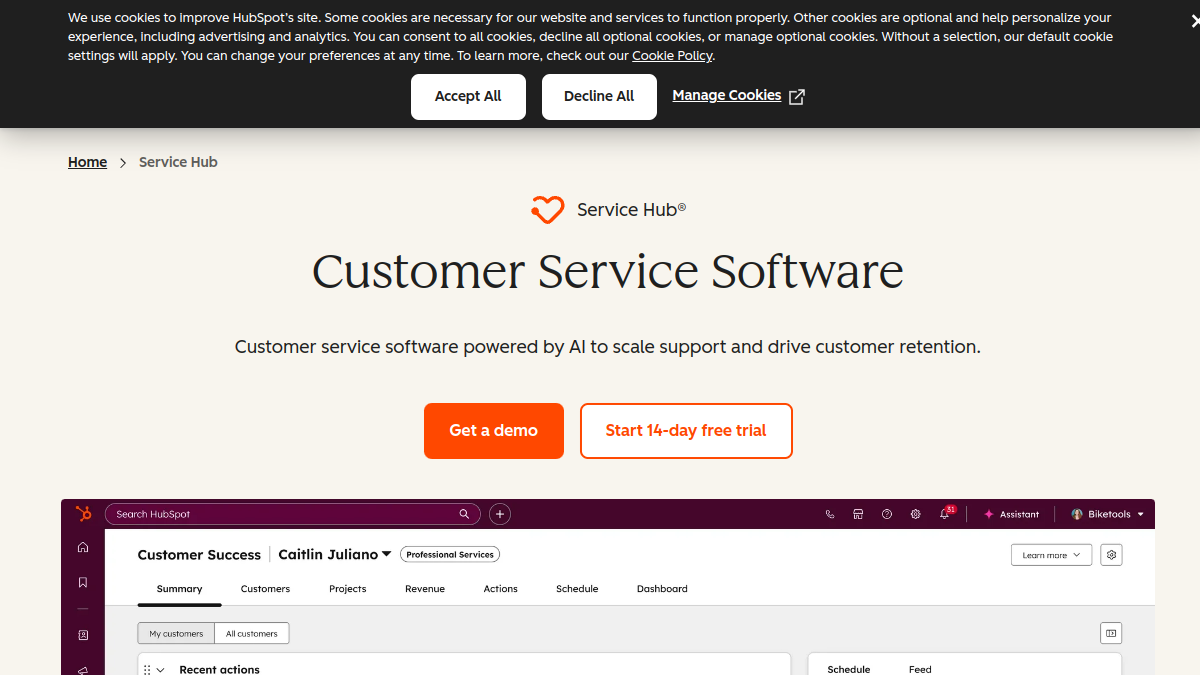Open the Dashboard tab
Viewport: 1200px width, 675px height.
coord(662,589)
